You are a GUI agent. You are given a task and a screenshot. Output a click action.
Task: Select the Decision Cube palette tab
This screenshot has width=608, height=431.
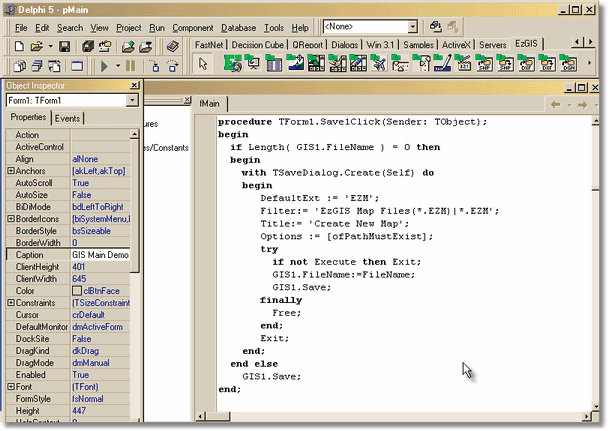pyautogui.click(x=257, y=45)
